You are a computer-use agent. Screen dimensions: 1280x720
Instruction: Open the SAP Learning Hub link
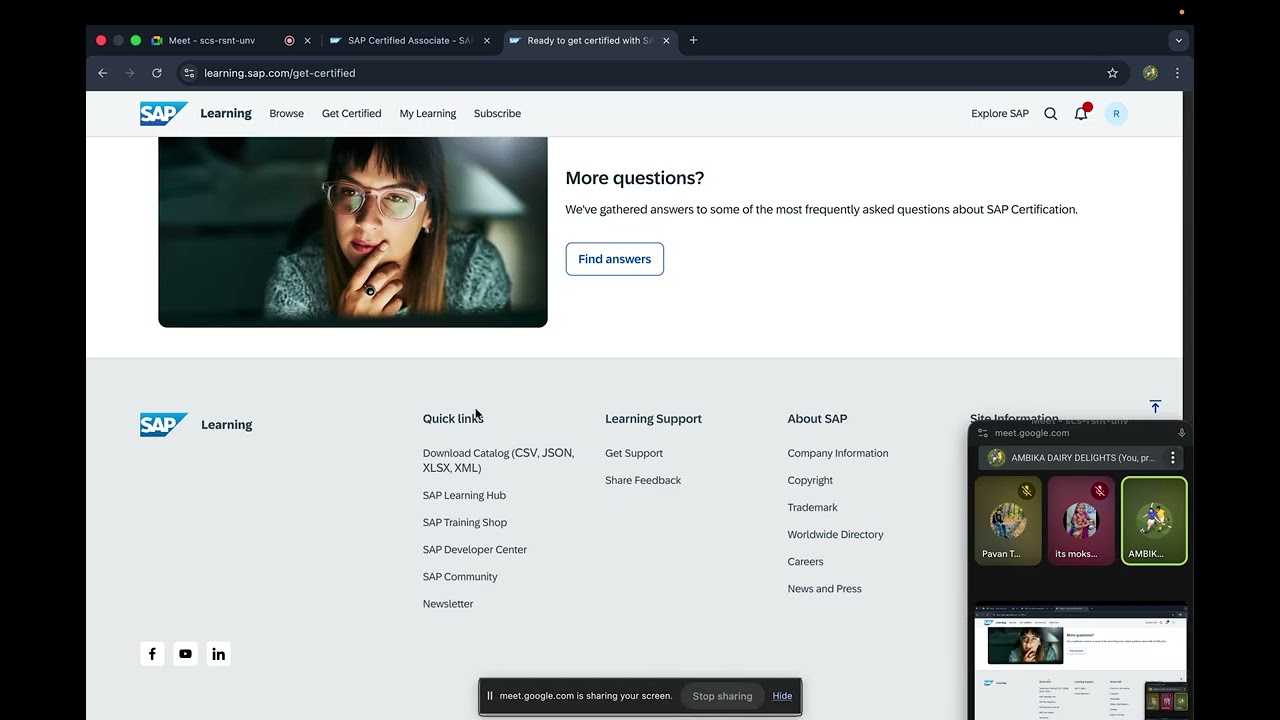[x=464, y=495]
